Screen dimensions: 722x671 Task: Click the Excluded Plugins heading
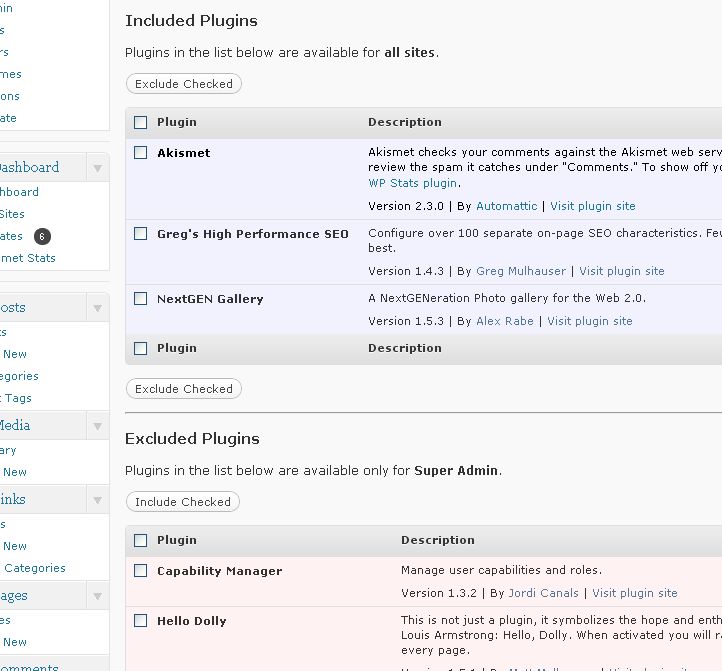192,438
